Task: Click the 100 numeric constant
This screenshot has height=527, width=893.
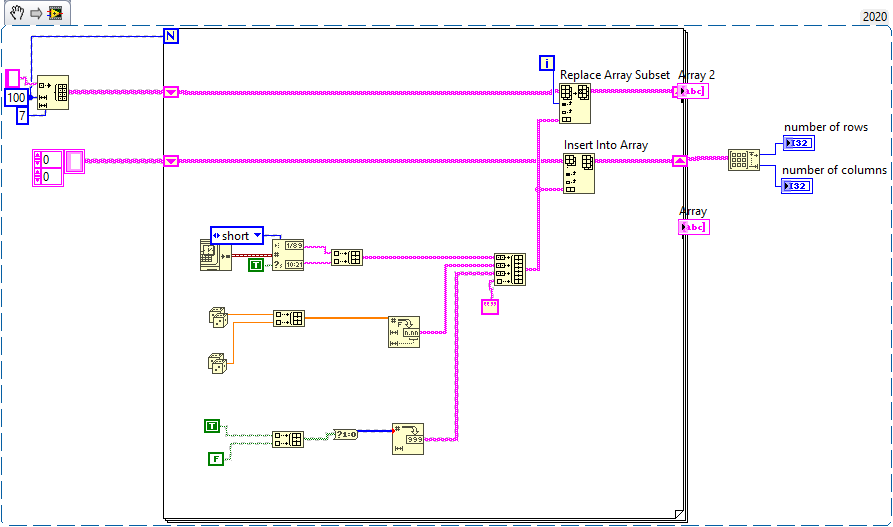Action: (x=16, y=97)
